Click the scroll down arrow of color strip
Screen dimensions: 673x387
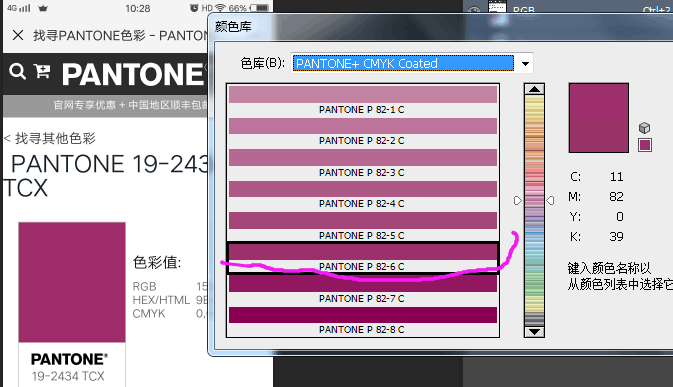point(534,332)
